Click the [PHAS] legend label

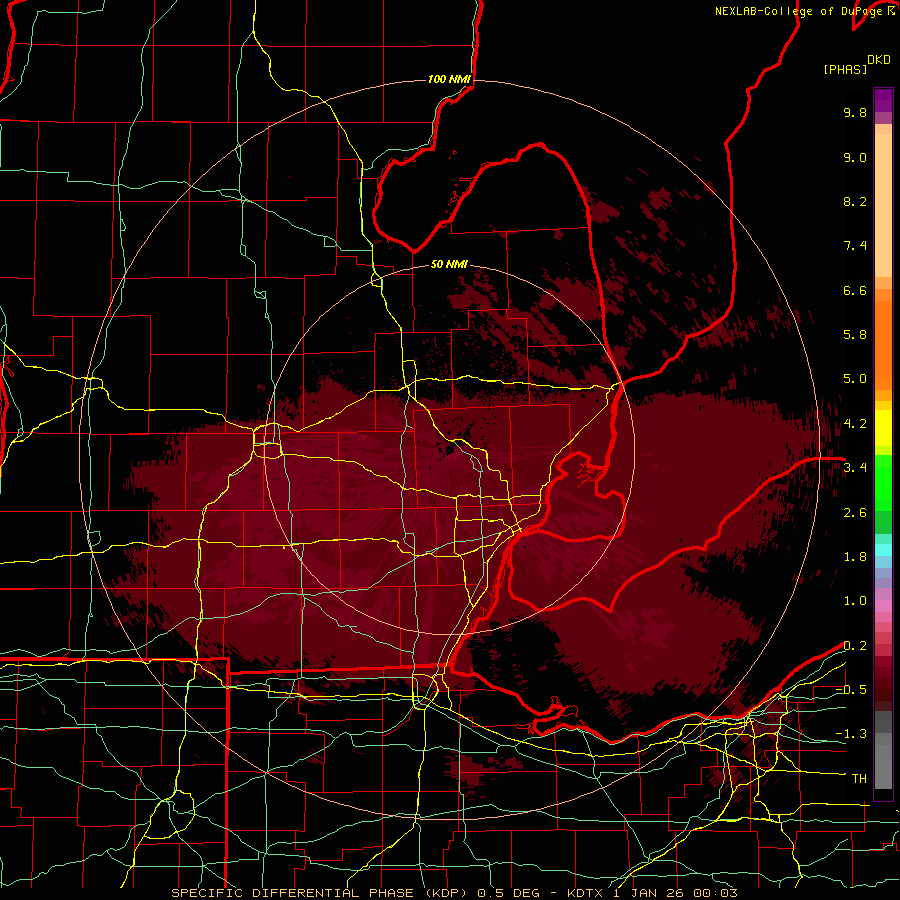[x=845, y=69]
